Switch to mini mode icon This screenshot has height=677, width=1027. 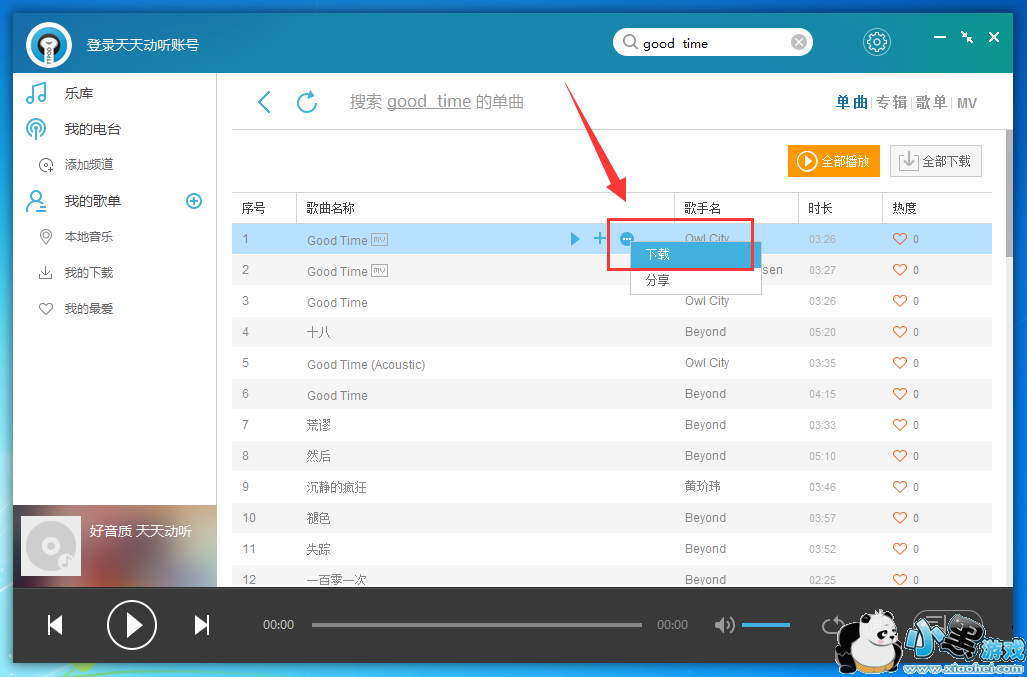pyautogui.click(x=967, y=37)
